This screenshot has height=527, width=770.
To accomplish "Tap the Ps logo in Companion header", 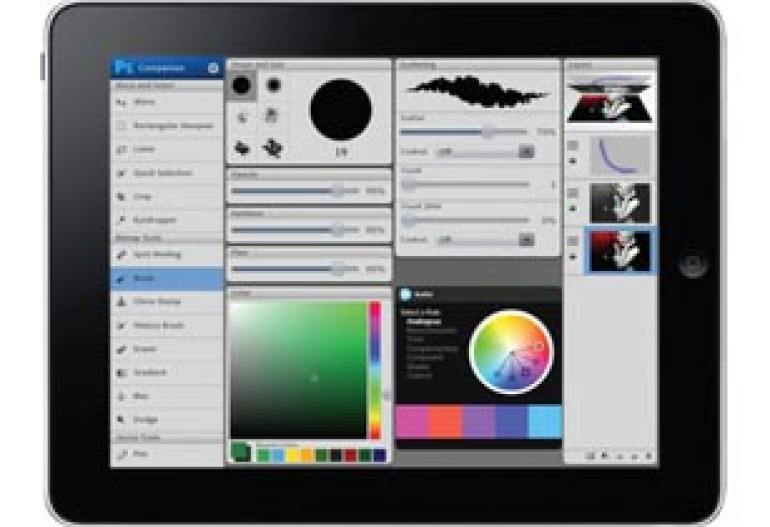I will click(x=123, y=67).
